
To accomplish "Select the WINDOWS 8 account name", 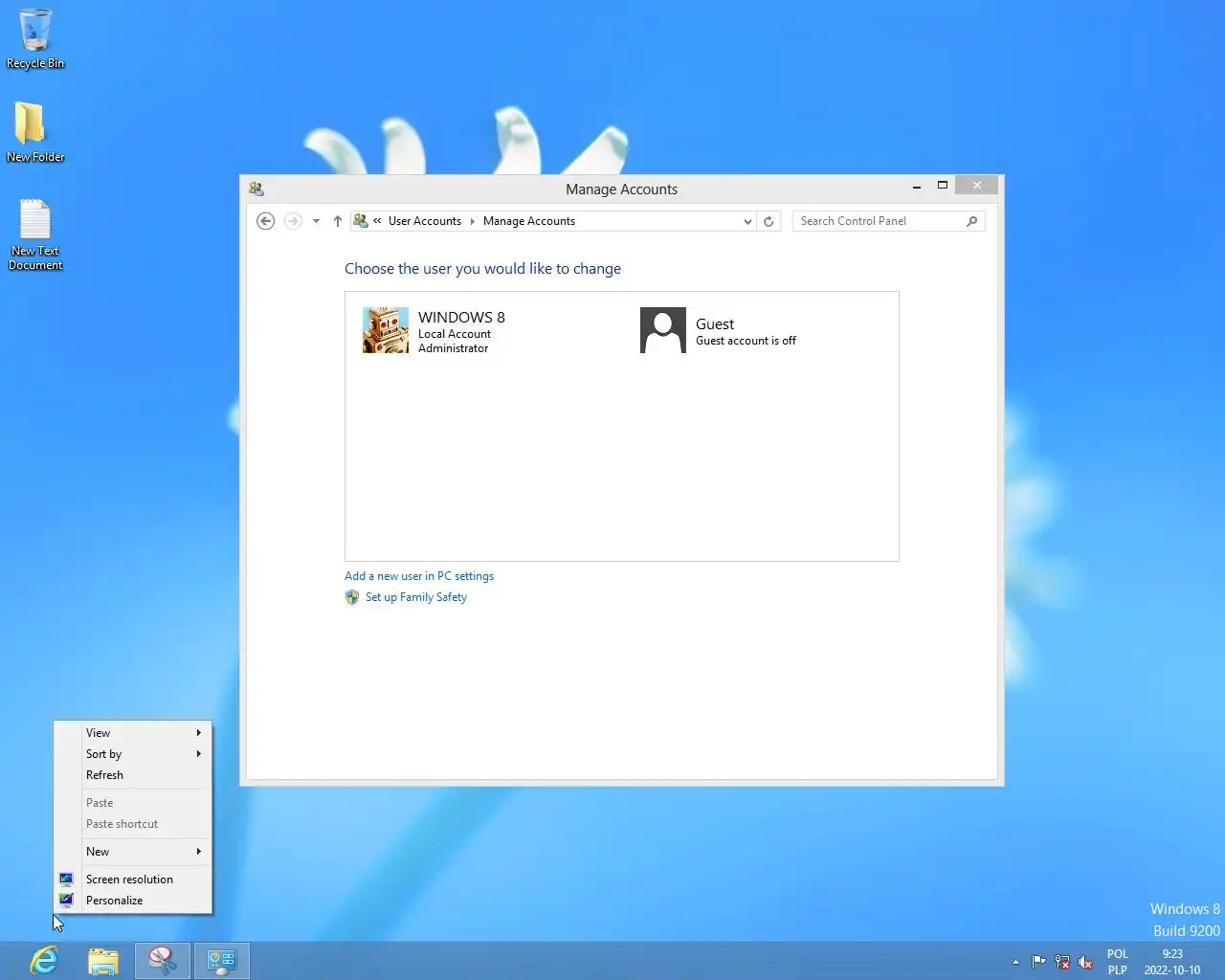I will (x=461, y=317).
